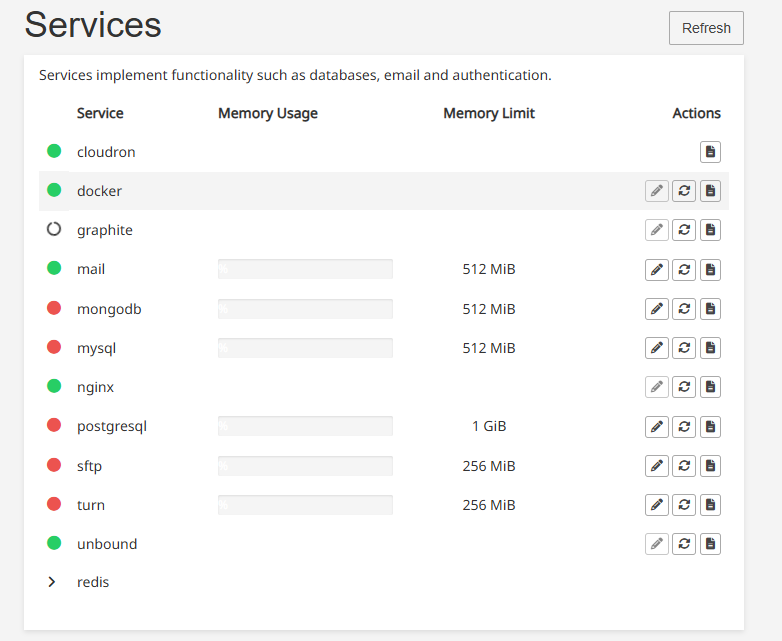Click postgresql memory usage bar
The width and height of the screenshot is (782, 641).
point(305,426)
